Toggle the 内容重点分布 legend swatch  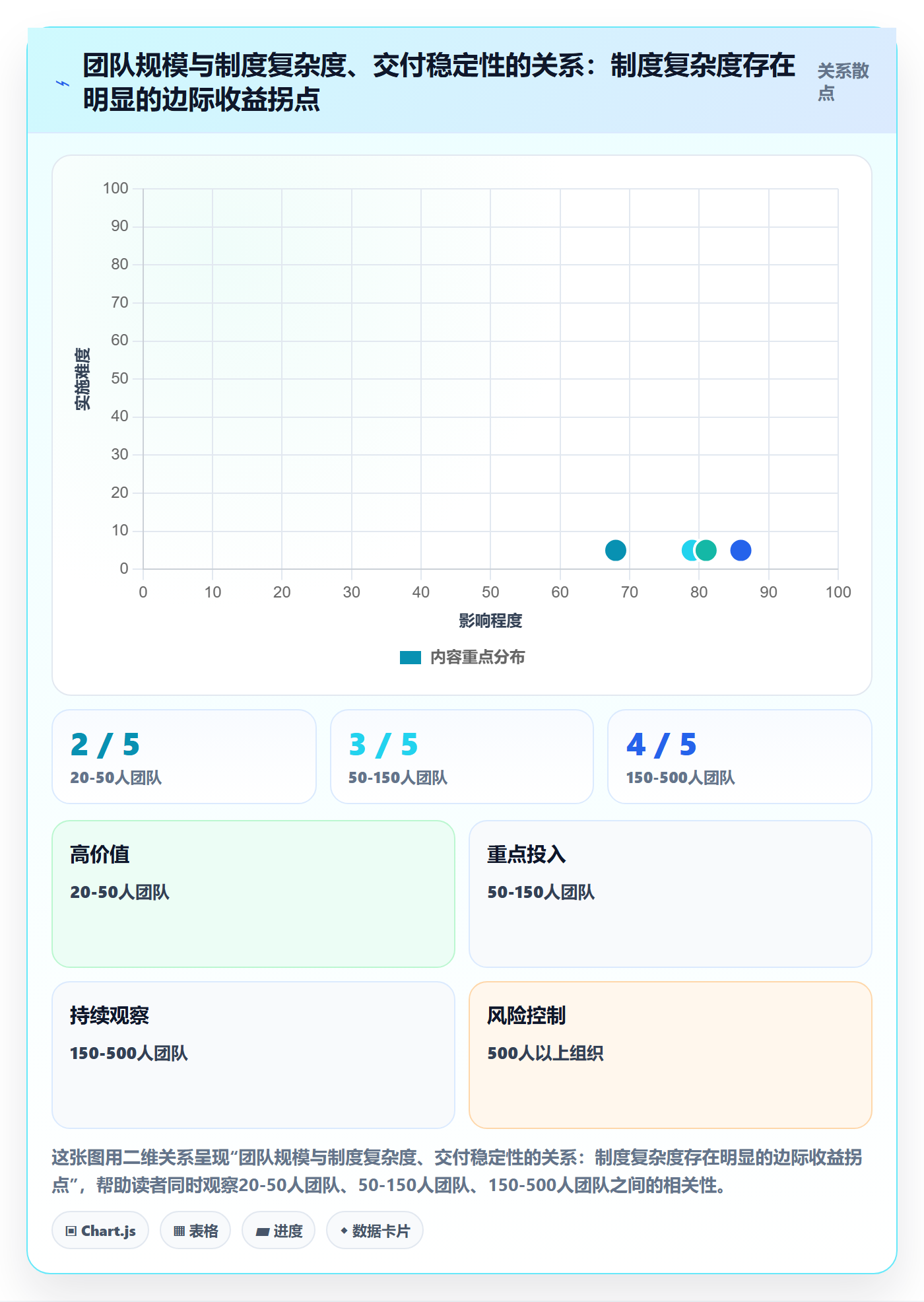click(410, 658)
